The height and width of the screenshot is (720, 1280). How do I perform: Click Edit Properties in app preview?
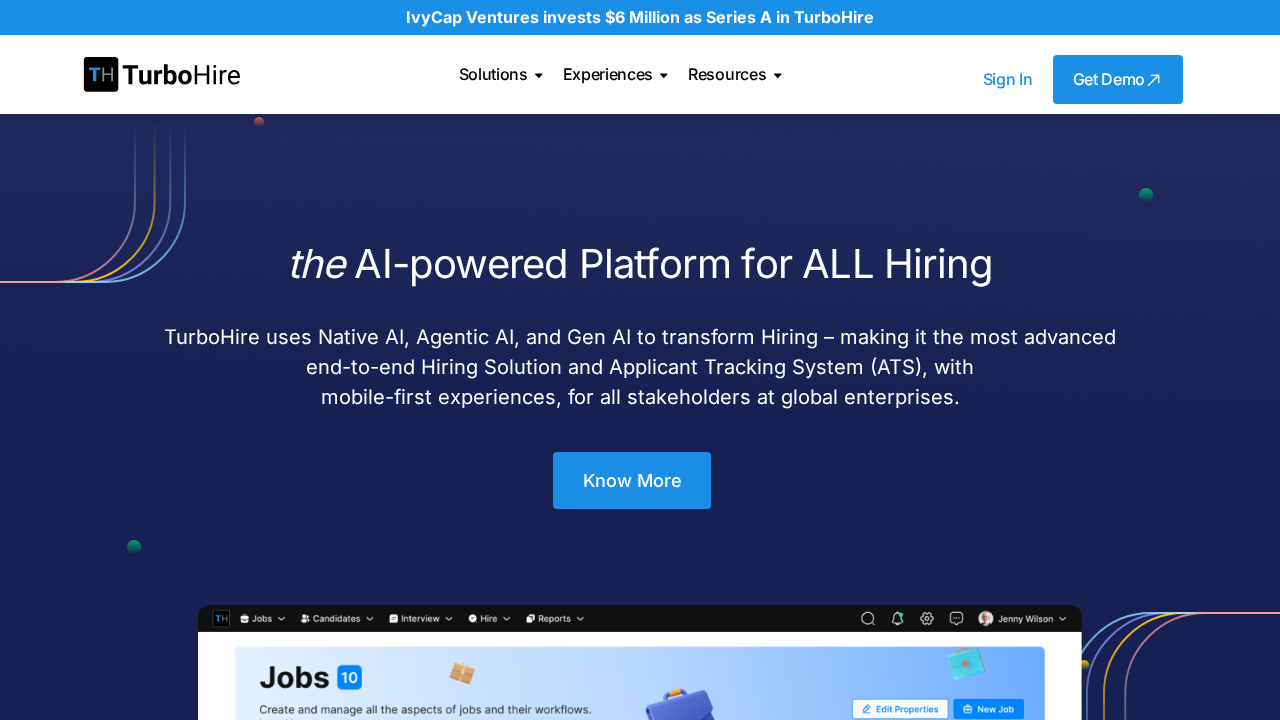click(900, 709)
